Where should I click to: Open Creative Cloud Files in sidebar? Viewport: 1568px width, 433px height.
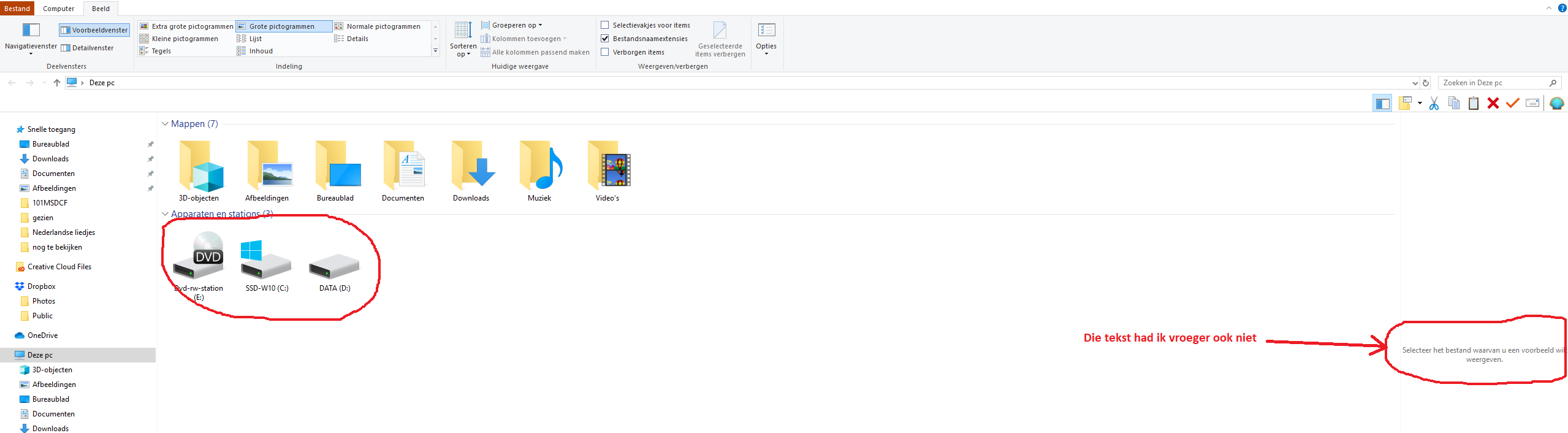(x=53, y=267)
